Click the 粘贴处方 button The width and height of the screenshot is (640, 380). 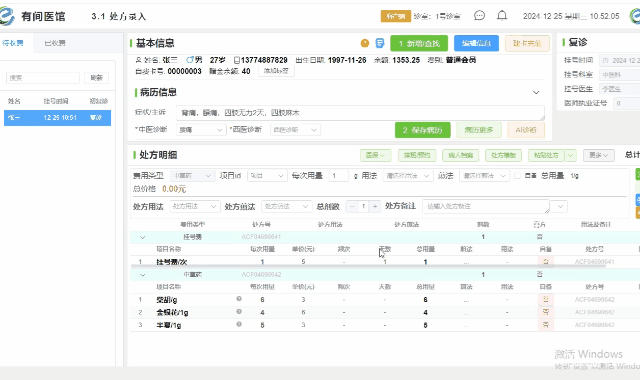pos(546,155)
